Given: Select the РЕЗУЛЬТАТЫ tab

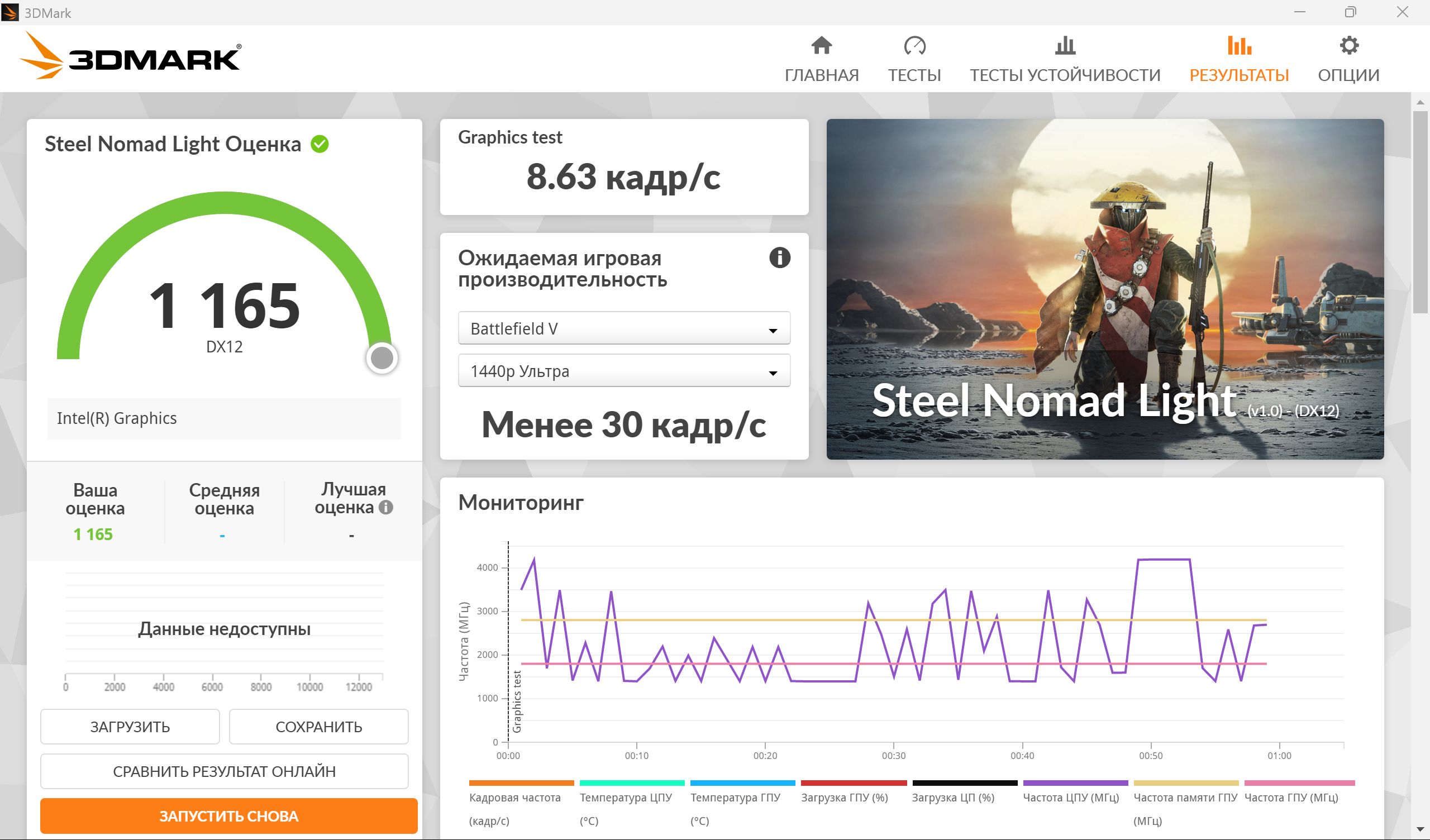Looking at the screenshot, I should (1239, 75).
